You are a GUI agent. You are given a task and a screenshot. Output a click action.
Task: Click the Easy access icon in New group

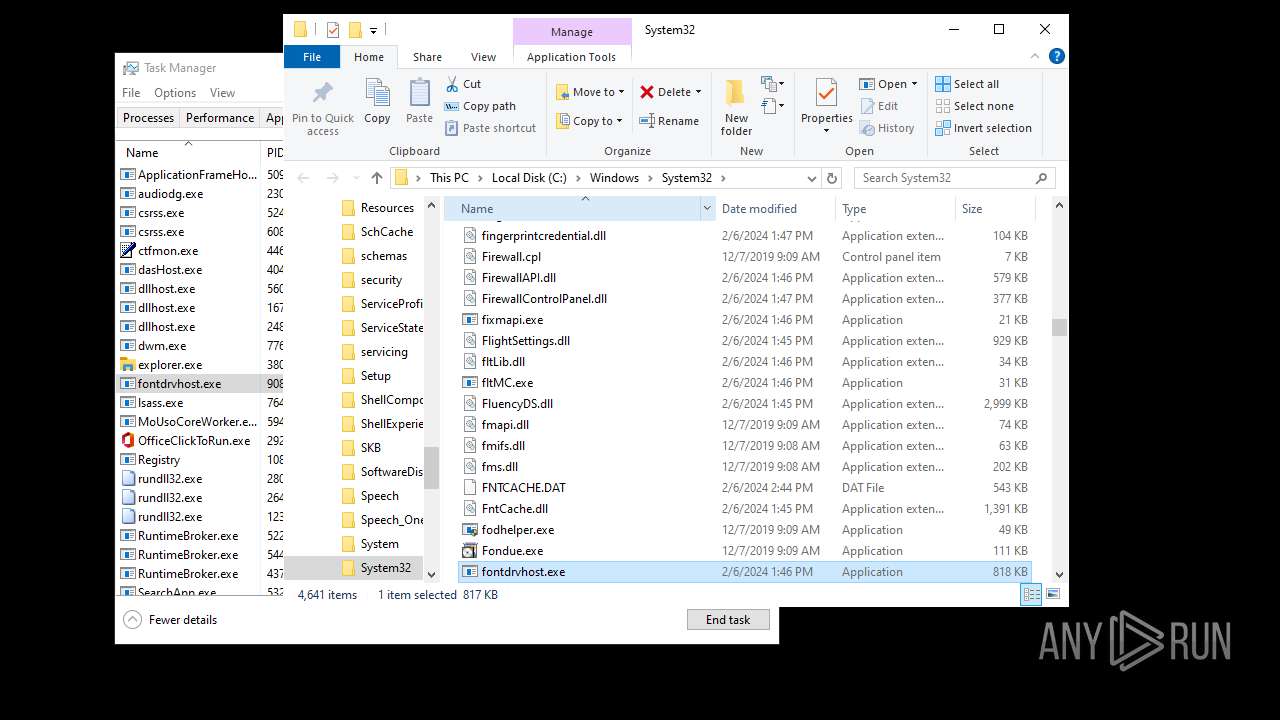pos(771,105)
